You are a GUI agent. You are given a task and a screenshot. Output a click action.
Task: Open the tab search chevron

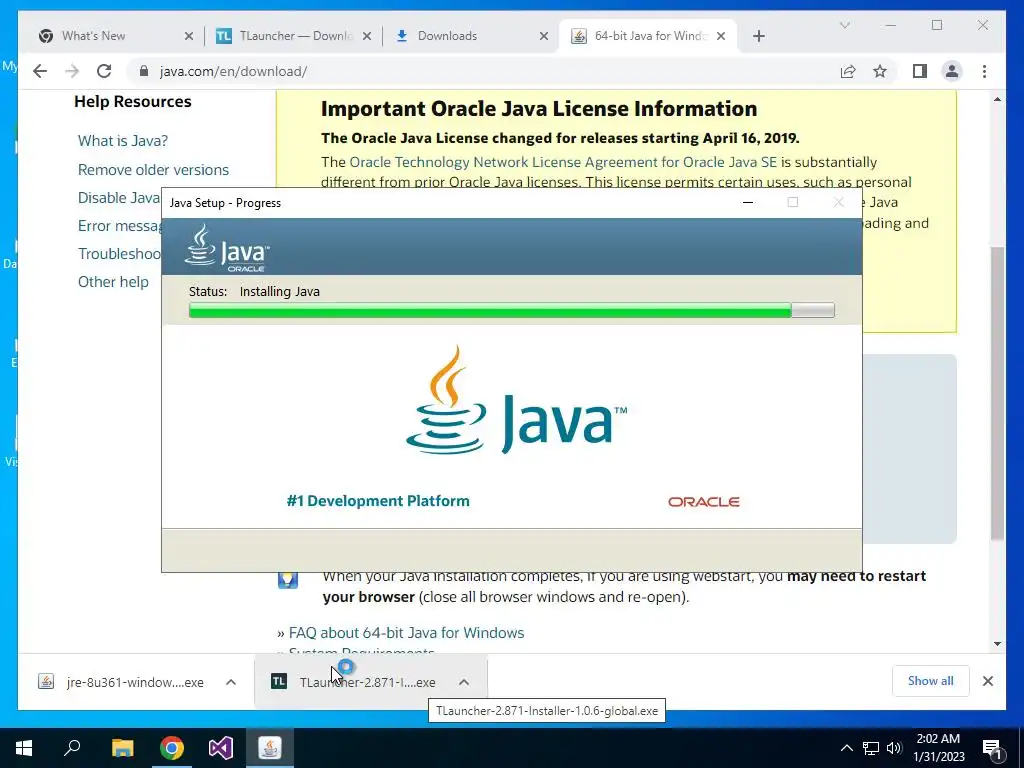[844, 25]
